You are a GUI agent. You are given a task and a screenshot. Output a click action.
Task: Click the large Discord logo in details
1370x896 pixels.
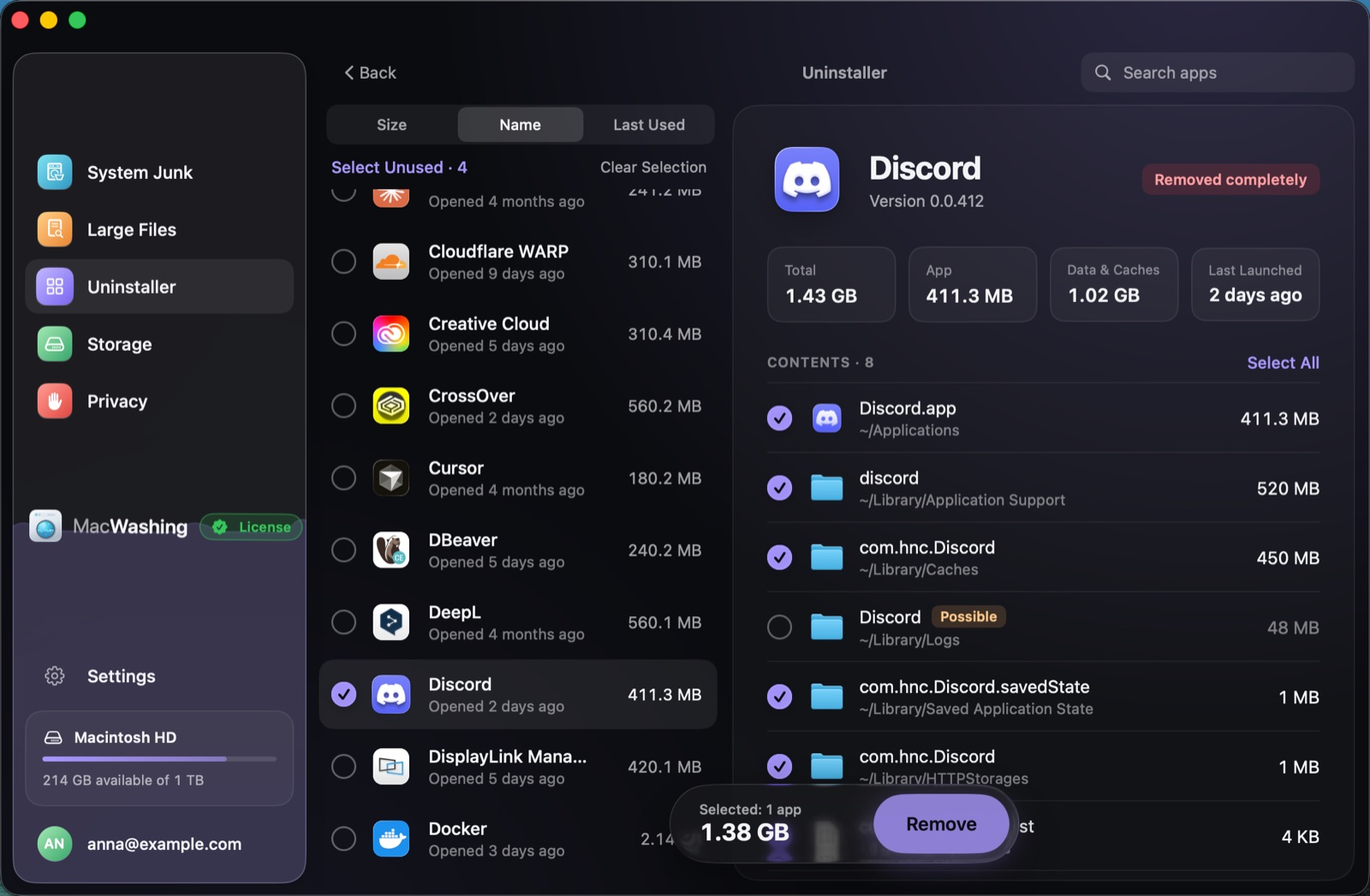click(807, 180)
